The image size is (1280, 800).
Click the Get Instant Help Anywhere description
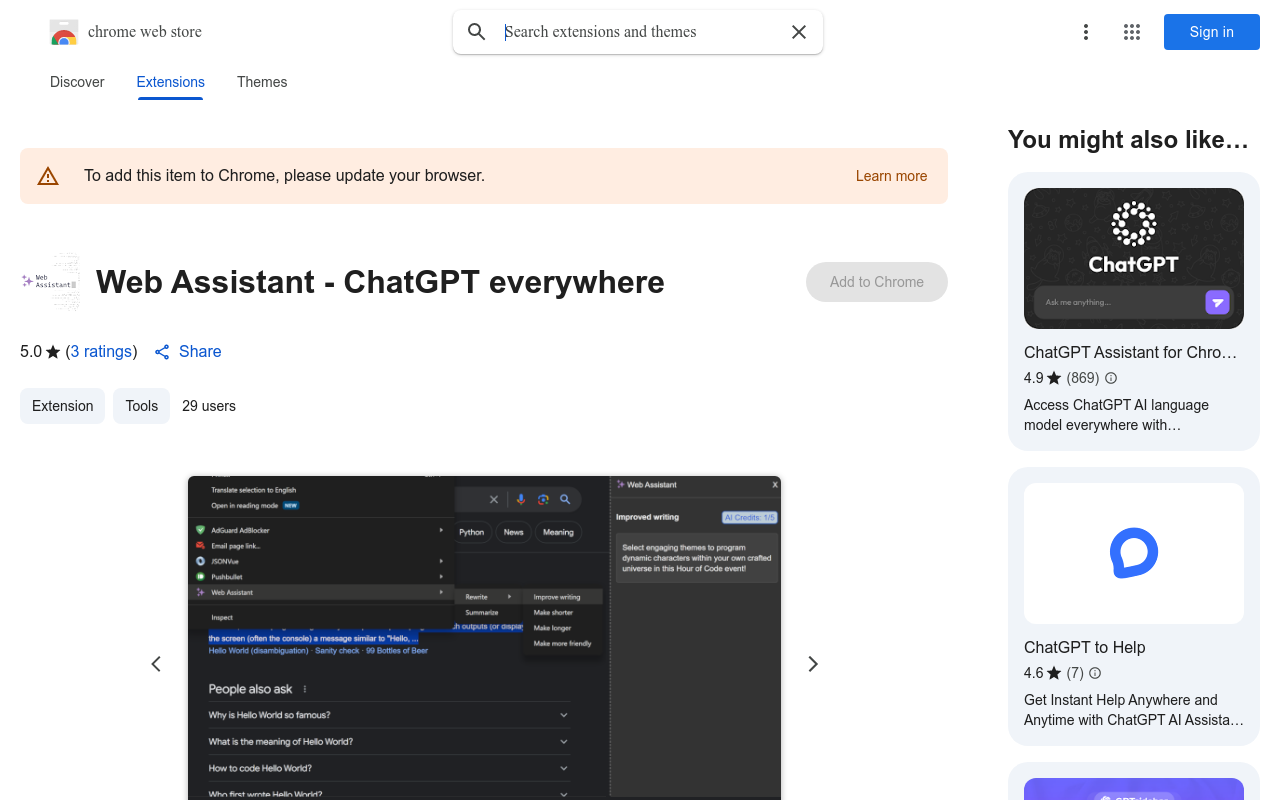tap(1134, 710)
